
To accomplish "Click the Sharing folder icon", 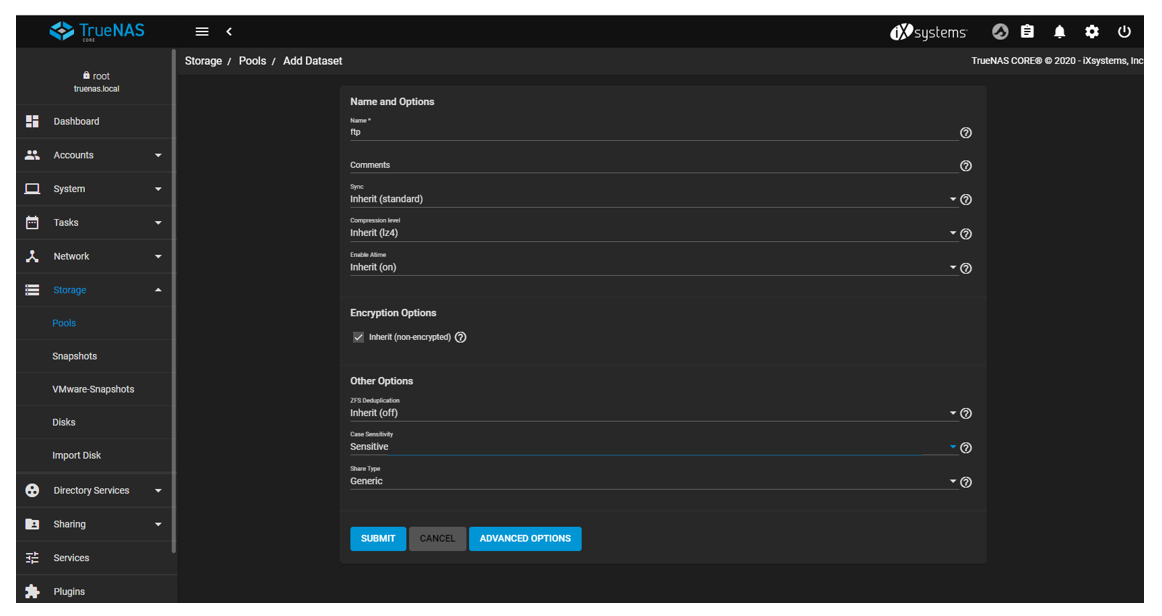I will (32, 524).
